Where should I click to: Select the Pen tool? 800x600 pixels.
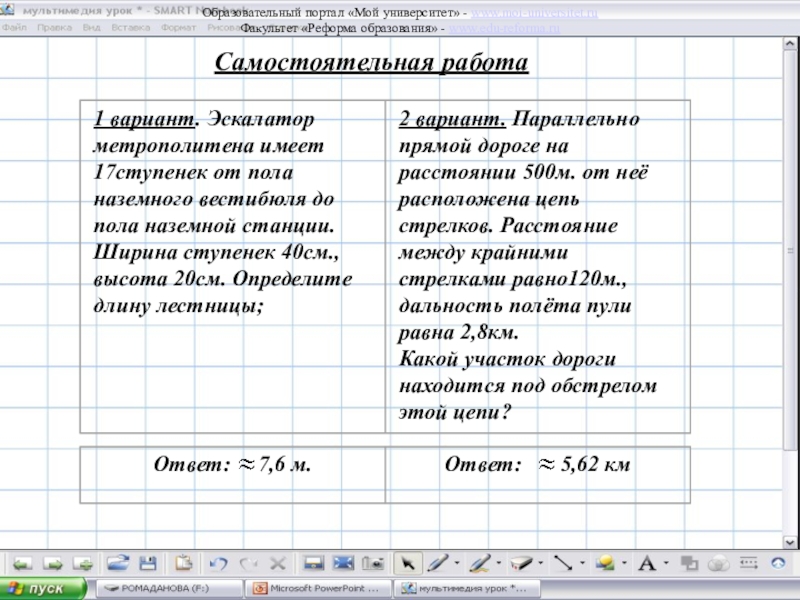437,563
